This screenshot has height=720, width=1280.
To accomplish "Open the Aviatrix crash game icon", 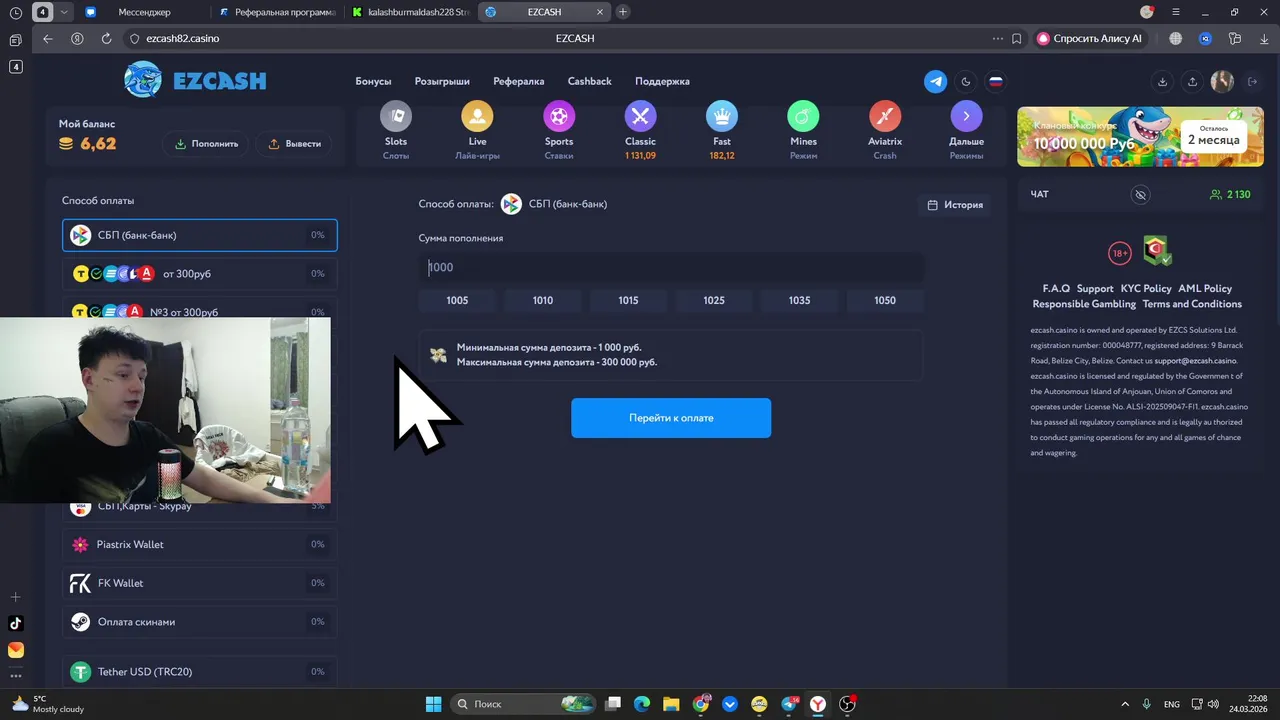I will click(x=885, y=116).
